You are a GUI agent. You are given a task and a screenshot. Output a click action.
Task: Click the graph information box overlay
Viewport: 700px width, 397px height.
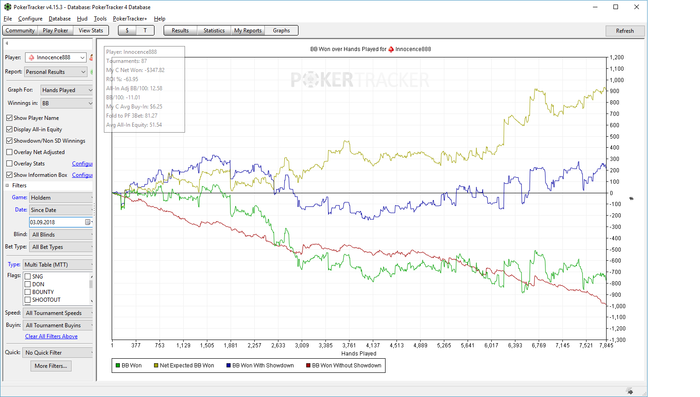(144, 89)
